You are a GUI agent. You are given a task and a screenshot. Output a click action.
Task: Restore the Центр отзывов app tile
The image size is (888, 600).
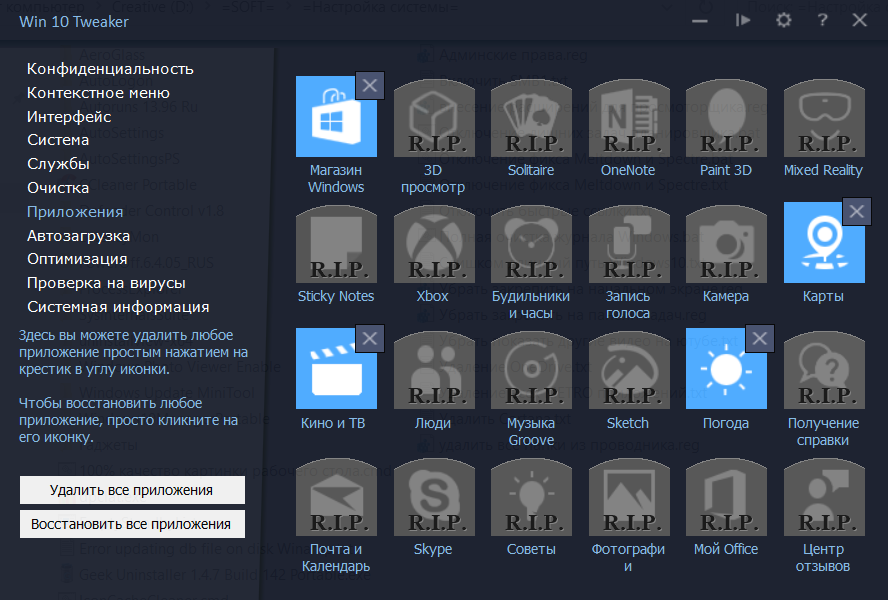coord(824,497)
